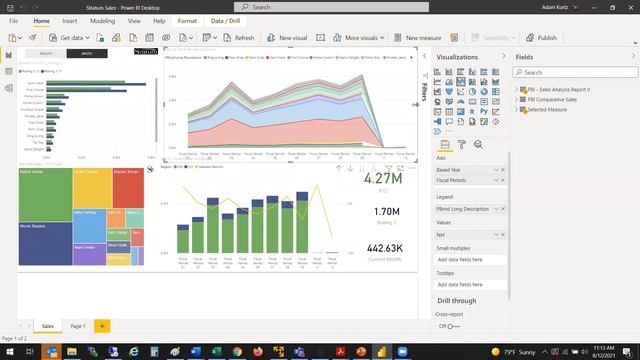The image size is (640, 360).
Task: Open the Data / Drill ribbon tab
Action: pos(225,21)
